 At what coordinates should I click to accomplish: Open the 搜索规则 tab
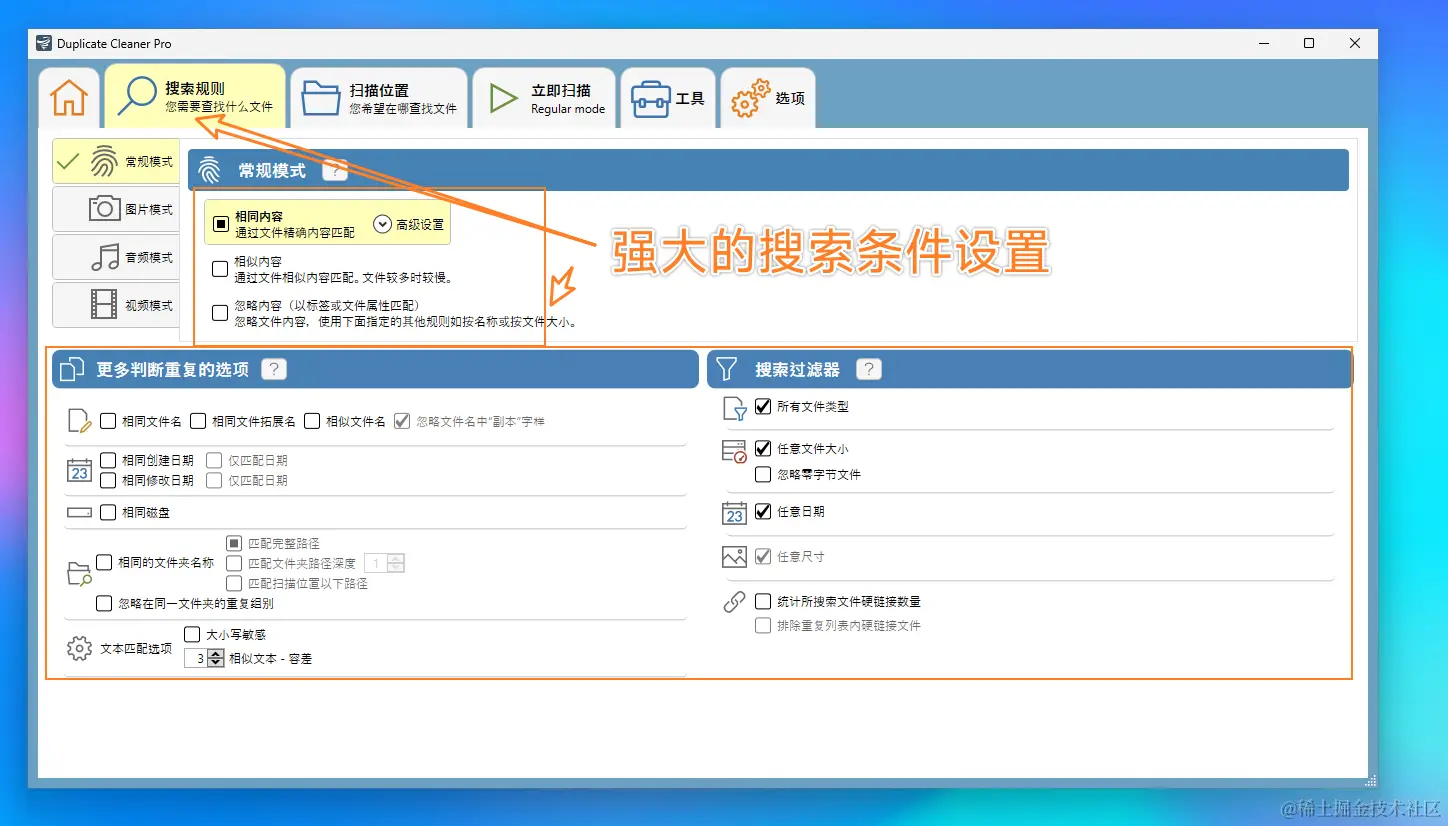[x=195, y=97]
